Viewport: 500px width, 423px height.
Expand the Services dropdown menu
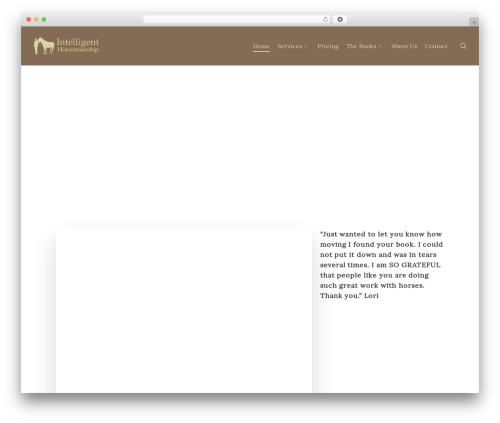[292, 46]
